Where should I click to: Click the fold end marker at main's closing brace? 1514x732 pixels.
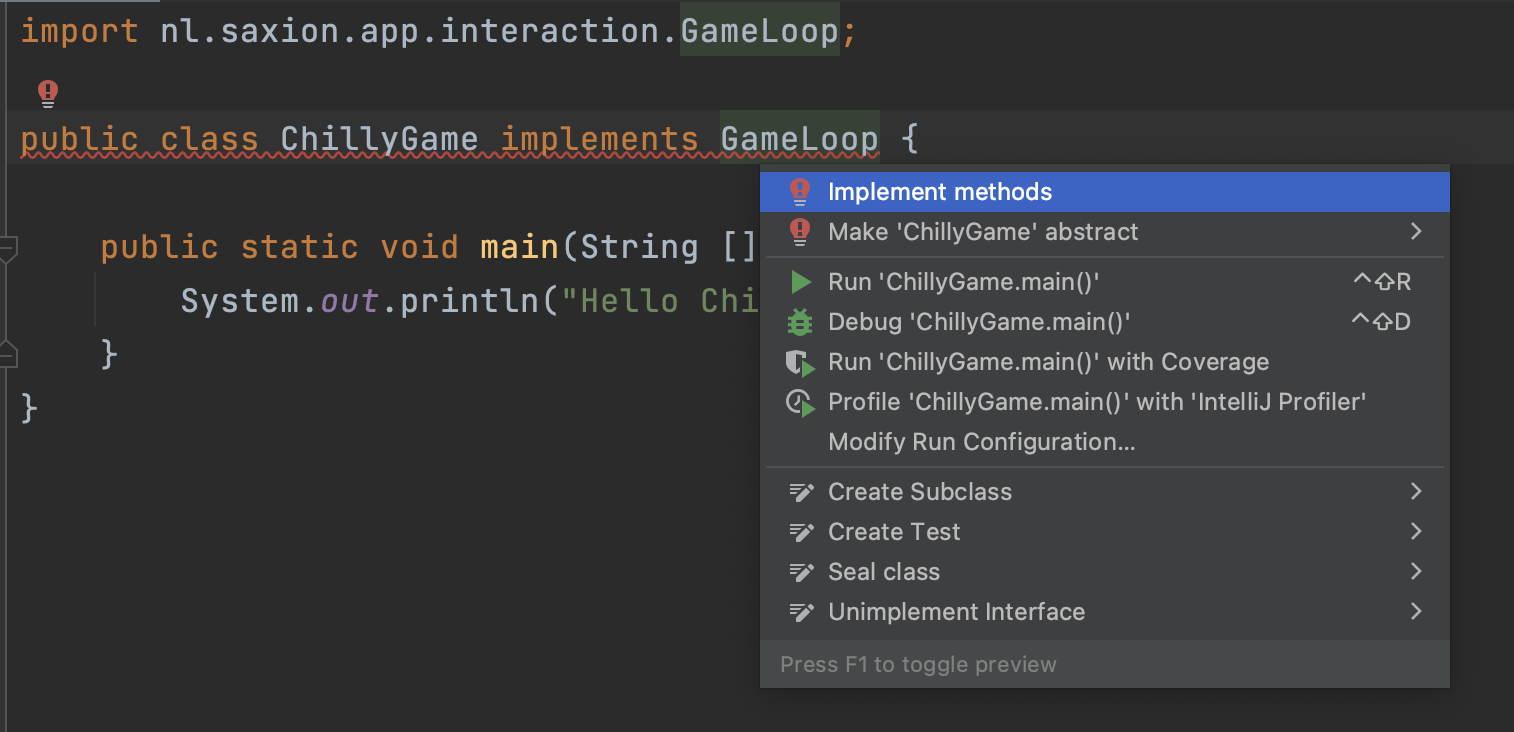tap(7, 353)
